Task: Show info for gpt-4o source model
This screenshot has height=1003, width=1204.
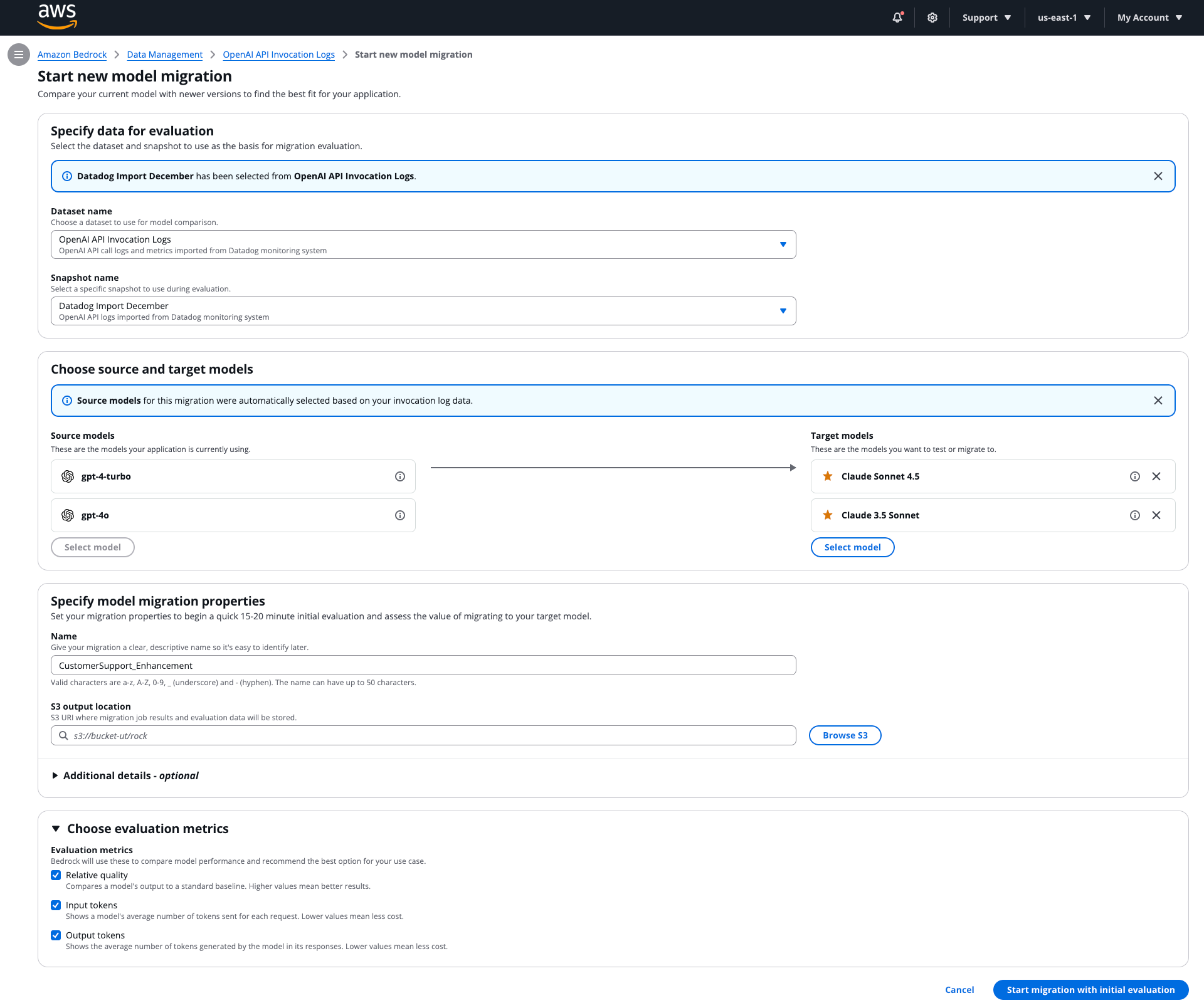Action: point(400,515)
